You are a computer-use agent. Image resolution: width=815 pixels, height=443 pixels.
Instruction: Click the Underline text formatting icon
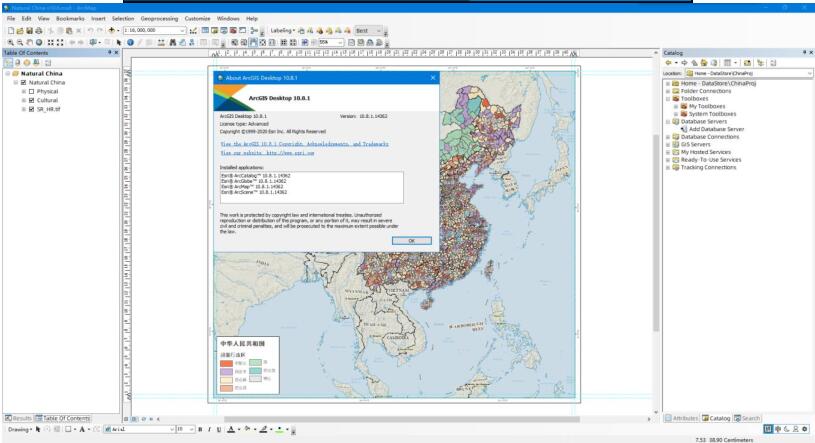pyautogui.click(x=219, y=429)
